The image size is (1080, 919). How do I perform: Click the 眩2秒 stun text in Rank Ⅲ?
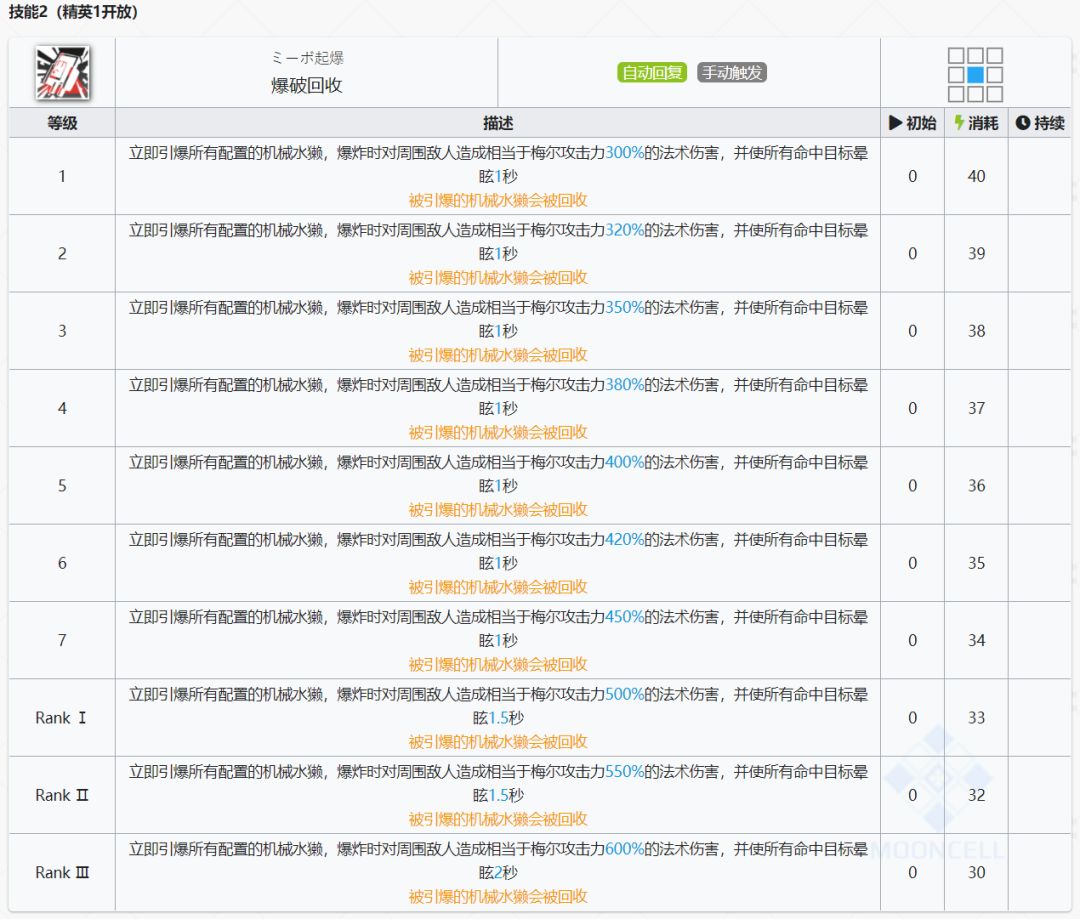point(498,873)
